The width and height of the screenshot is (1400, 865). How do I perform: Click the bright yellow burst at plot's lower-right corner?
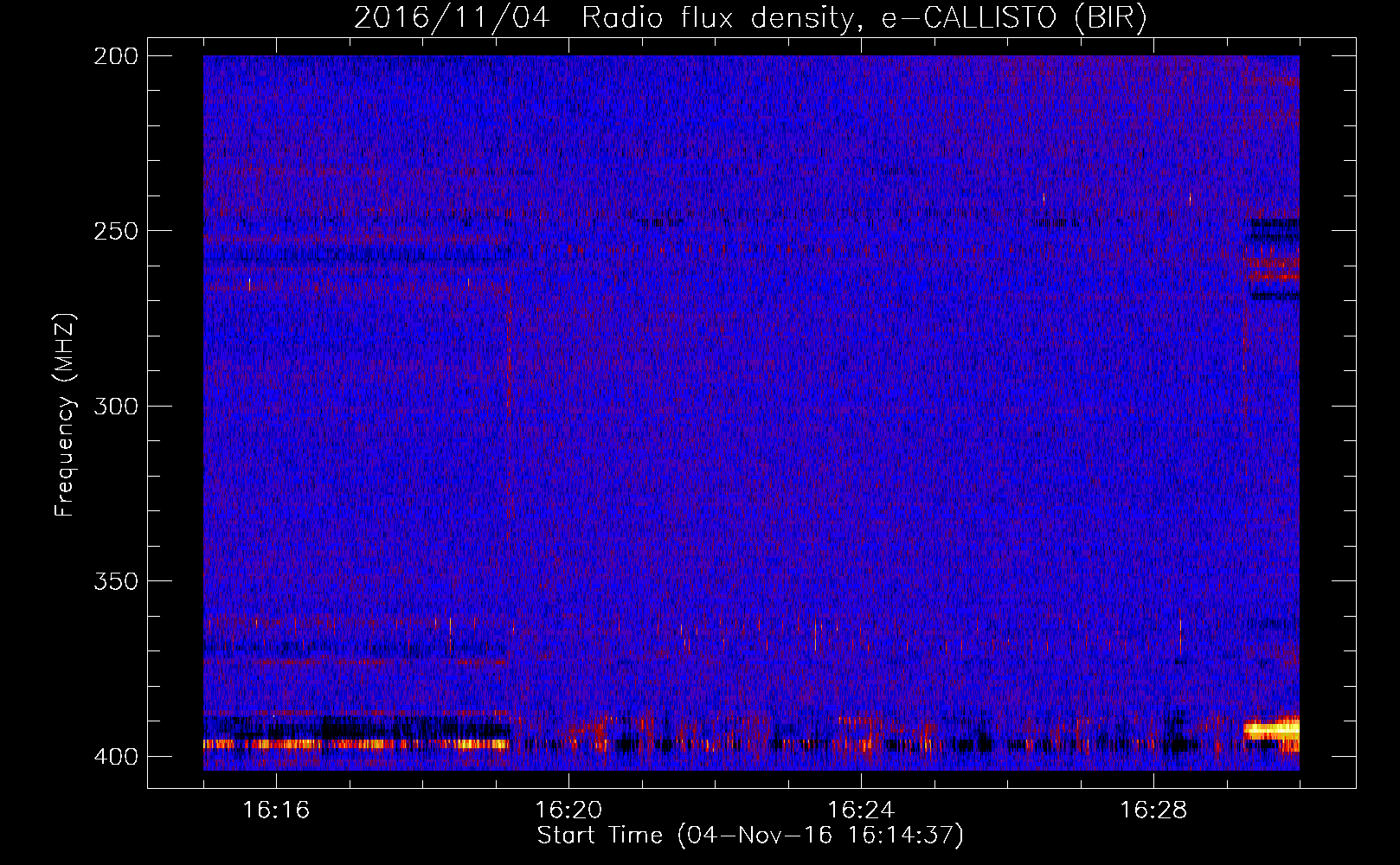click(1271, 730)
